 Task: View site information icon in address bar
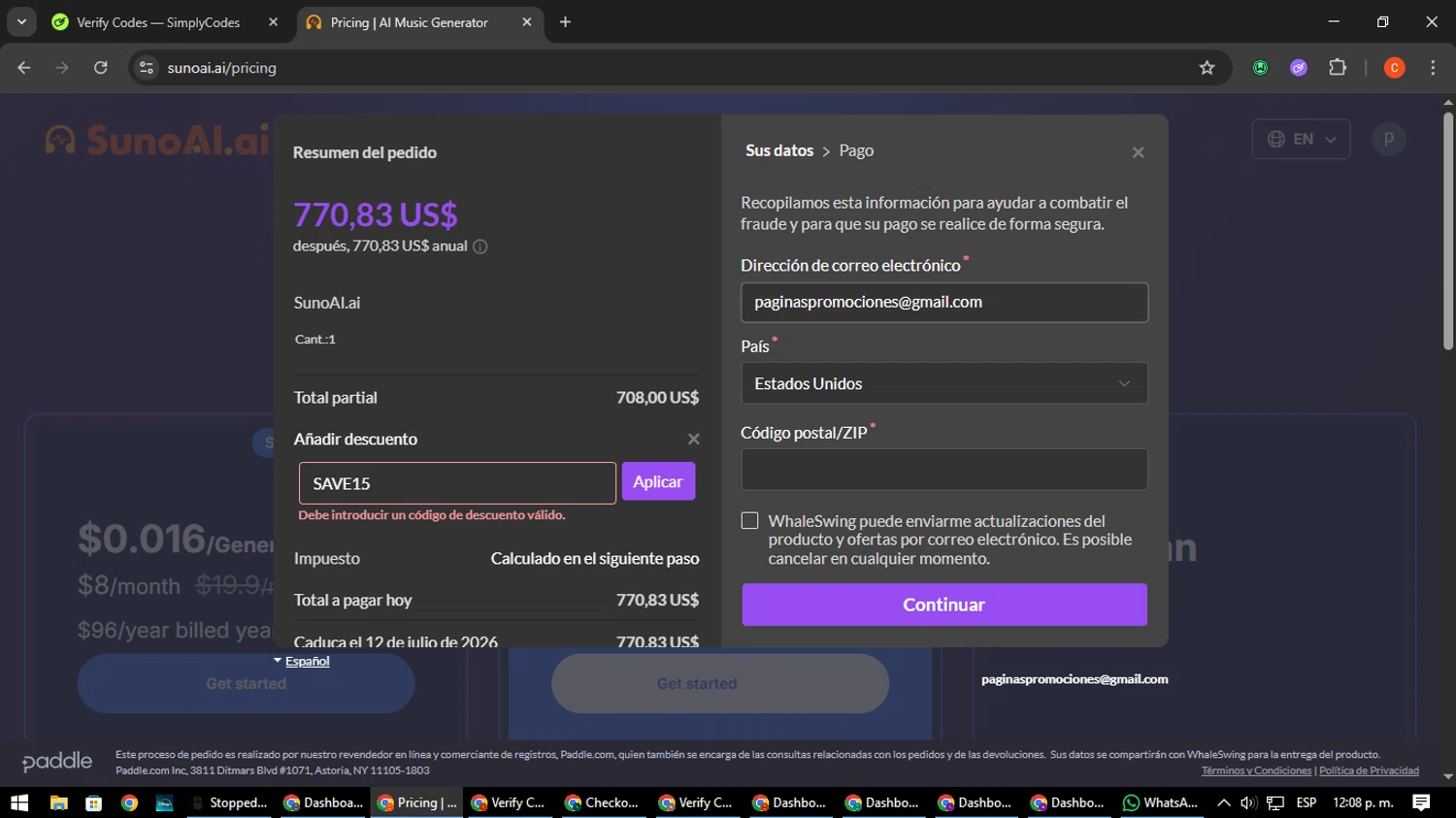point(147,68)
